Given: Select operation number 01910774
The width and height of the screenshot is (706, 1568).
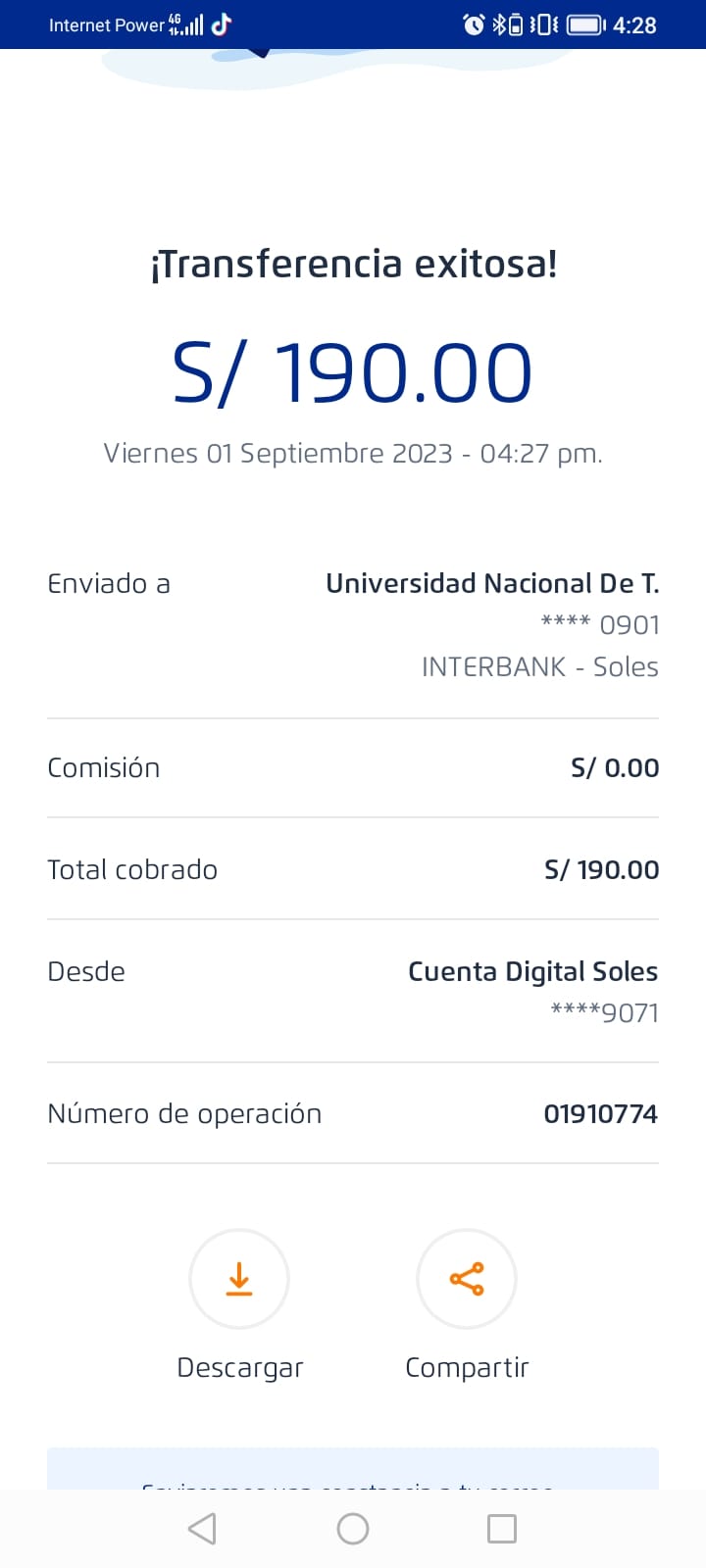Looking at the screenshot, I should tap(600, 1113).
